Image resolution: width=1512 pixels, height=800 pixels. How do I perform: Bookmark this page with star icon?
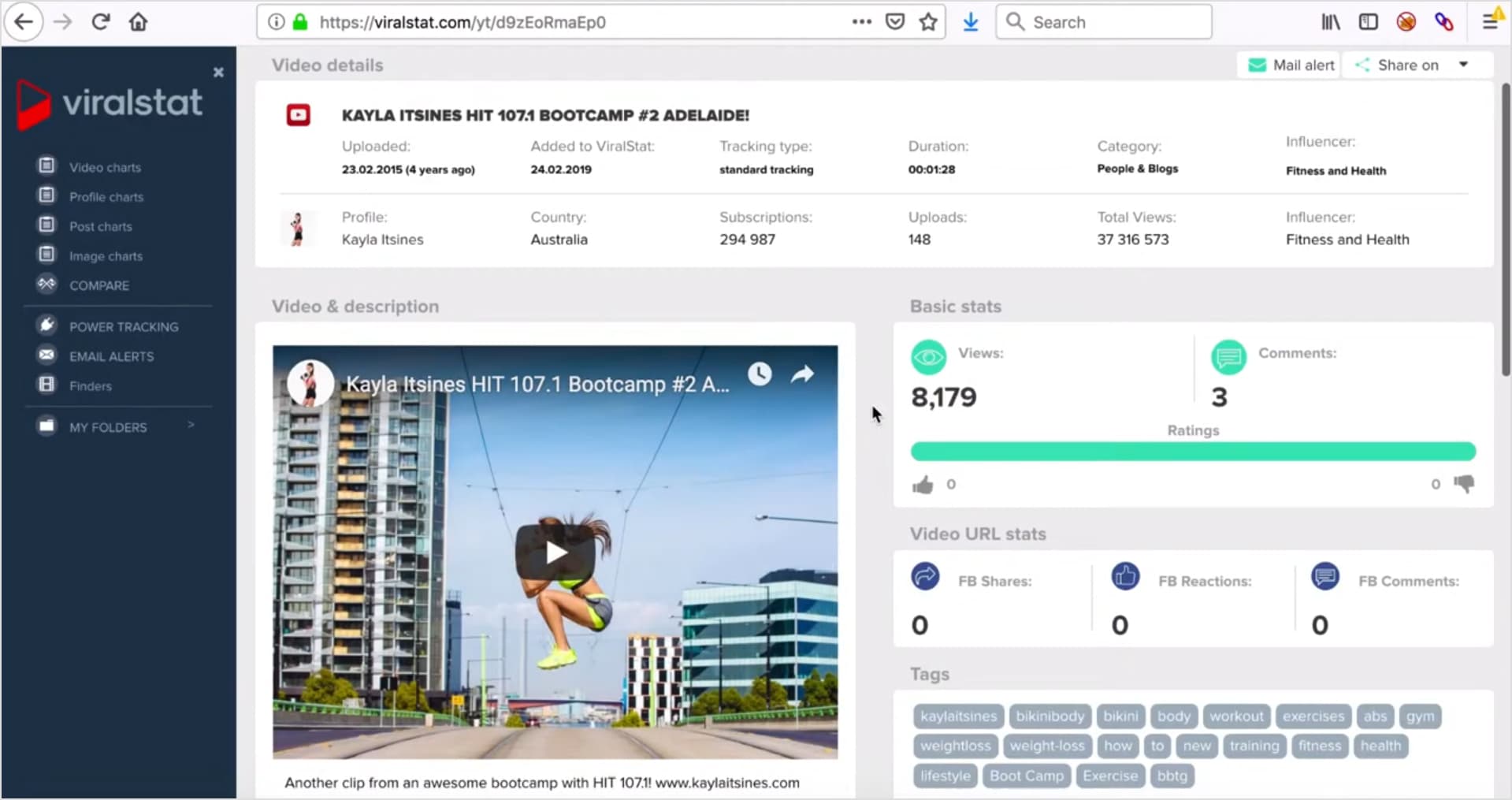928,22
